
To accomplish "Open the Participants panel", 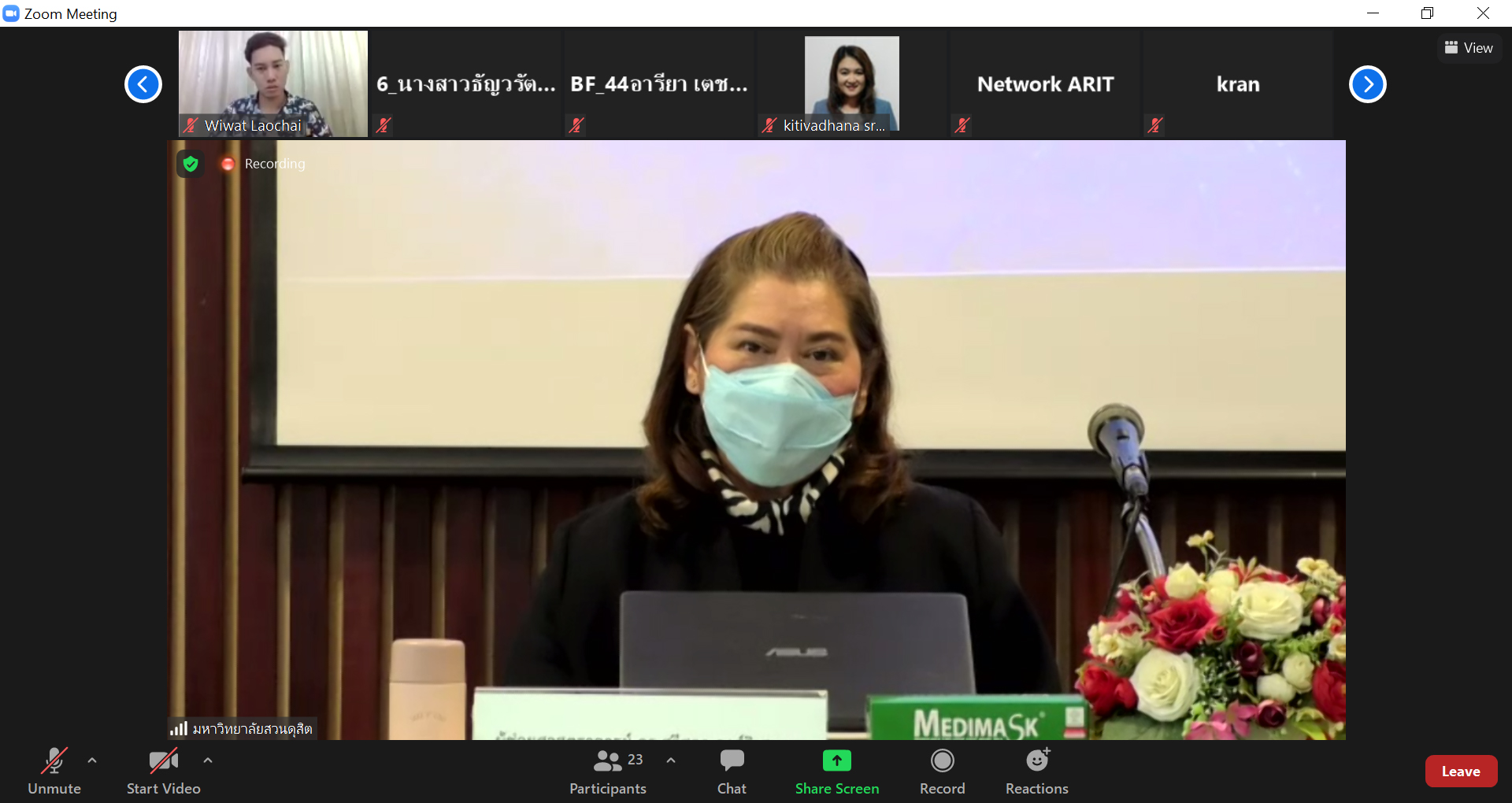I will [608, 772].
